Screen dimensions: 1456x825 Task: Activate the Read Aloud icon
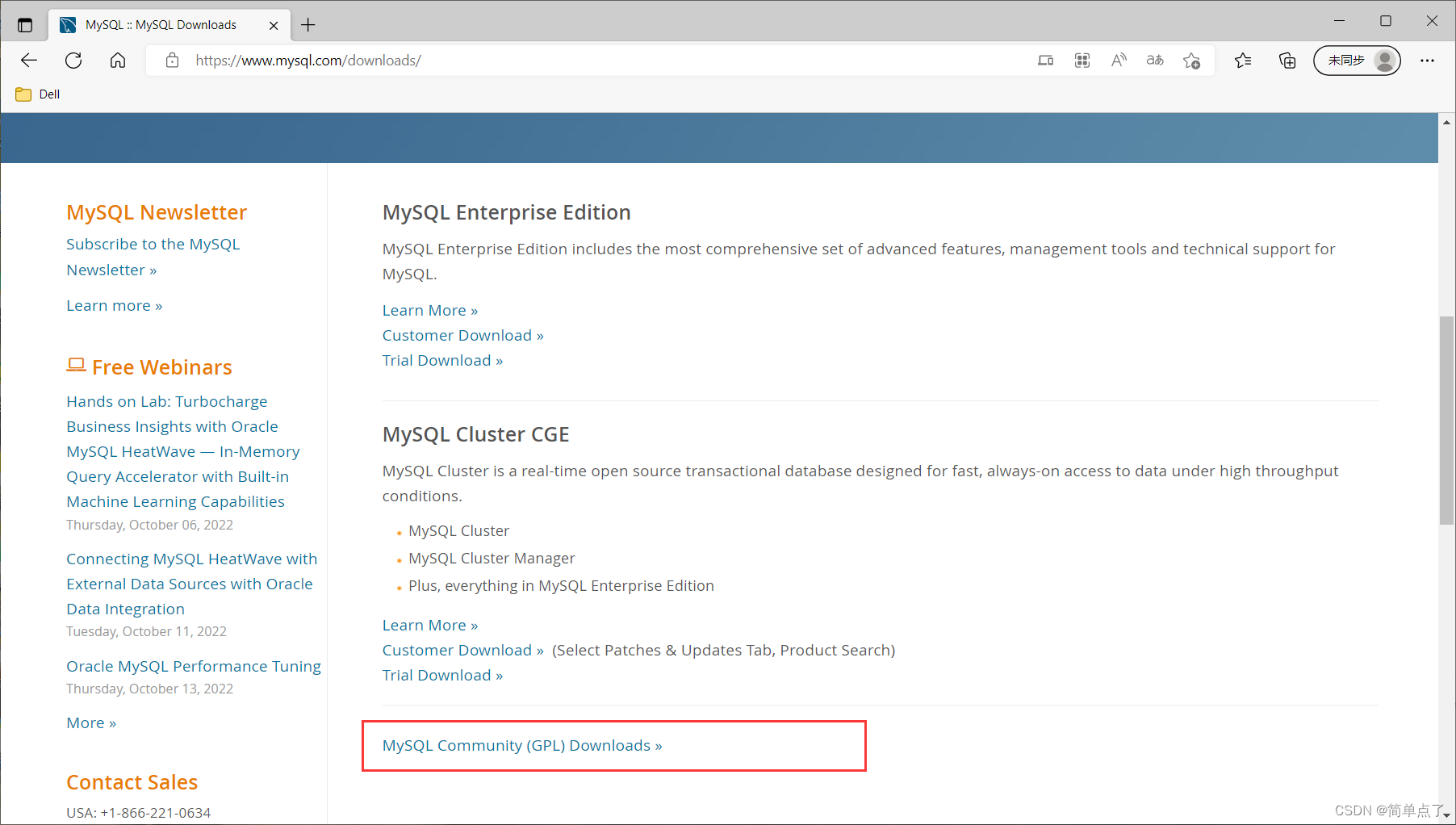click(1119, 61)
